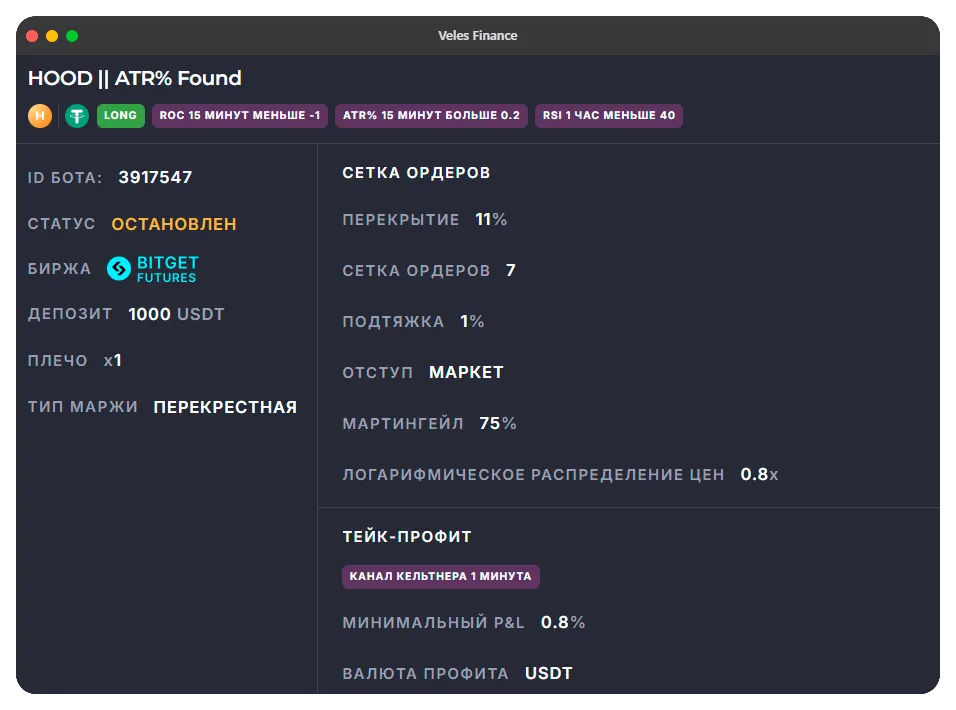Viewport: 956px width, 710px height.
Task: Click the green LONG badge
Action: click(120, 116)
